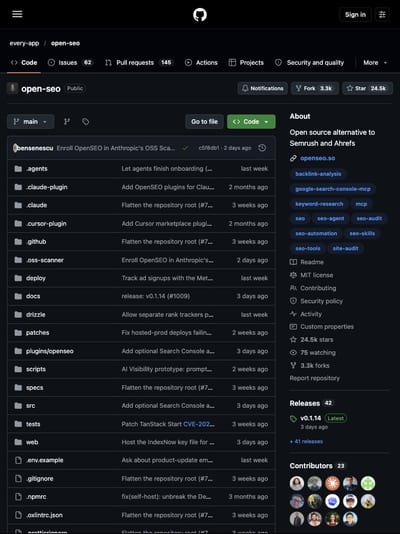Click the Report repository link
The image size is (400, 534).
pyautogui.click(x=315, y=378)
